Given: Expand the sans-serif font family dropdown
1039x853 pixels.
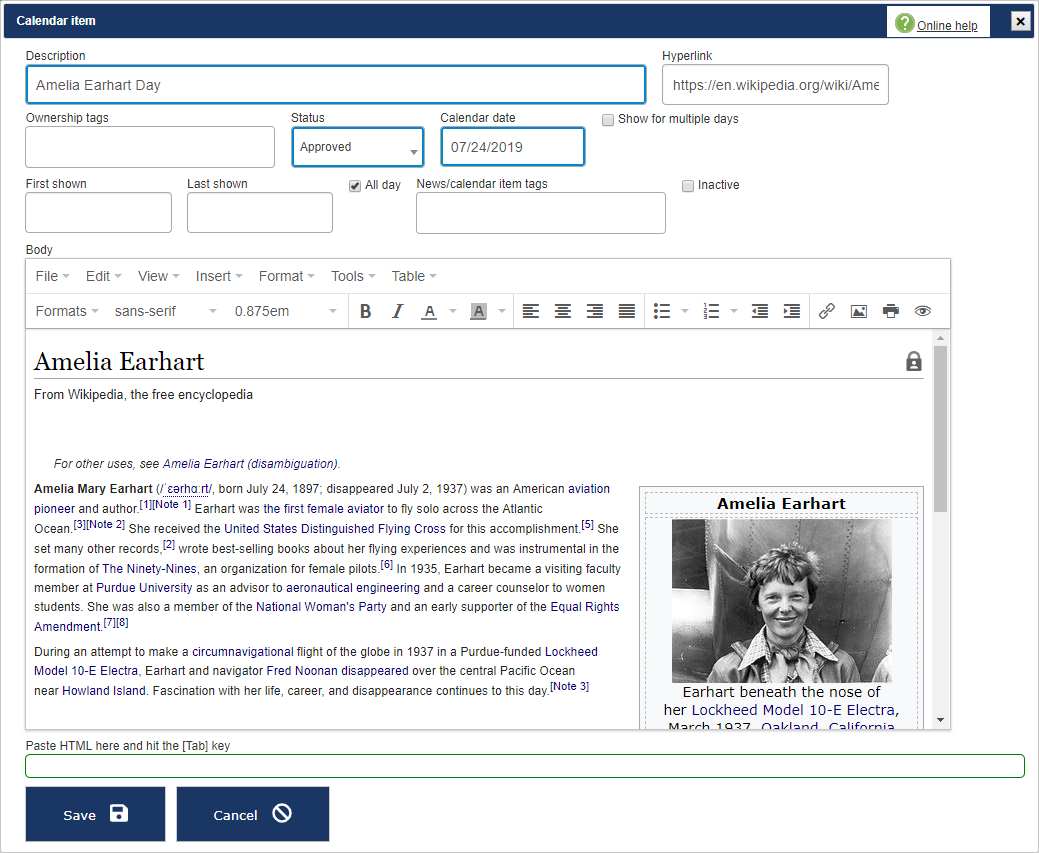Looking at the screenshot, I should [166, 311].
